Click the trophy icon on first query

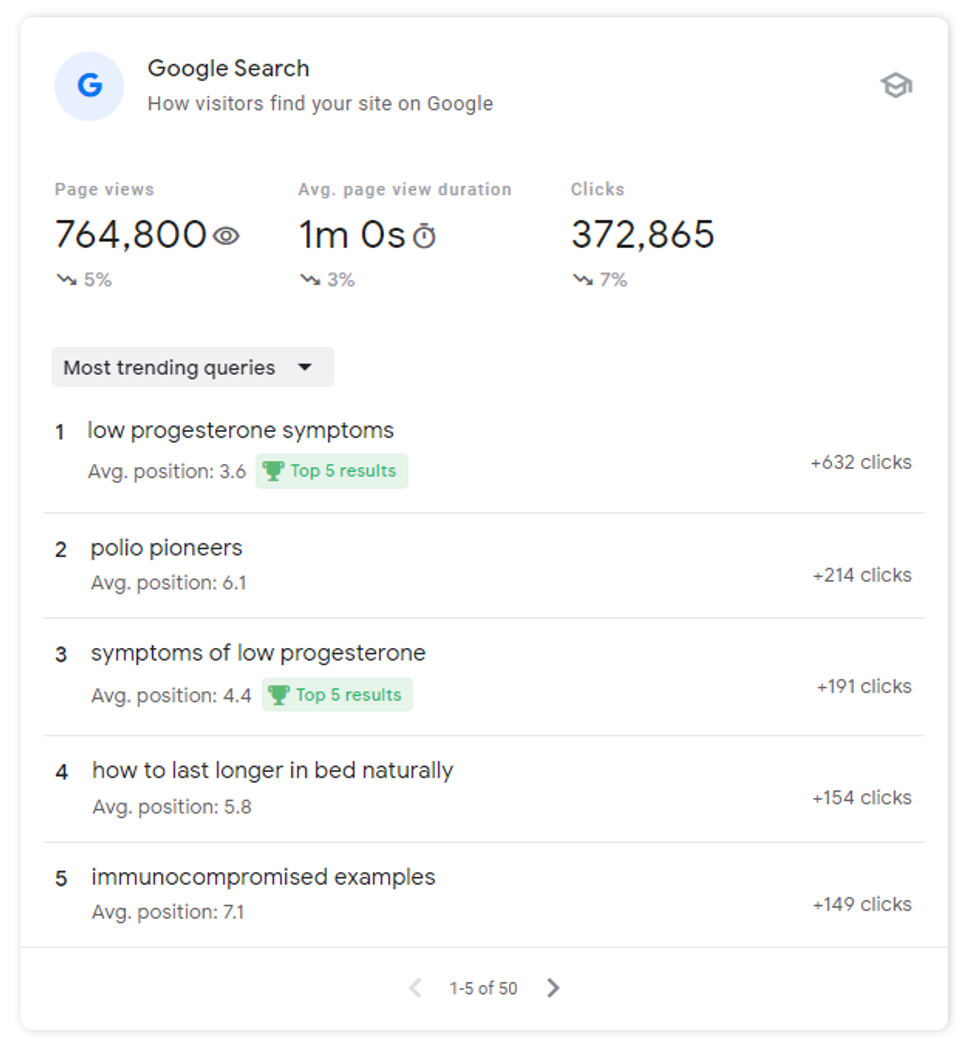point(273,471)
